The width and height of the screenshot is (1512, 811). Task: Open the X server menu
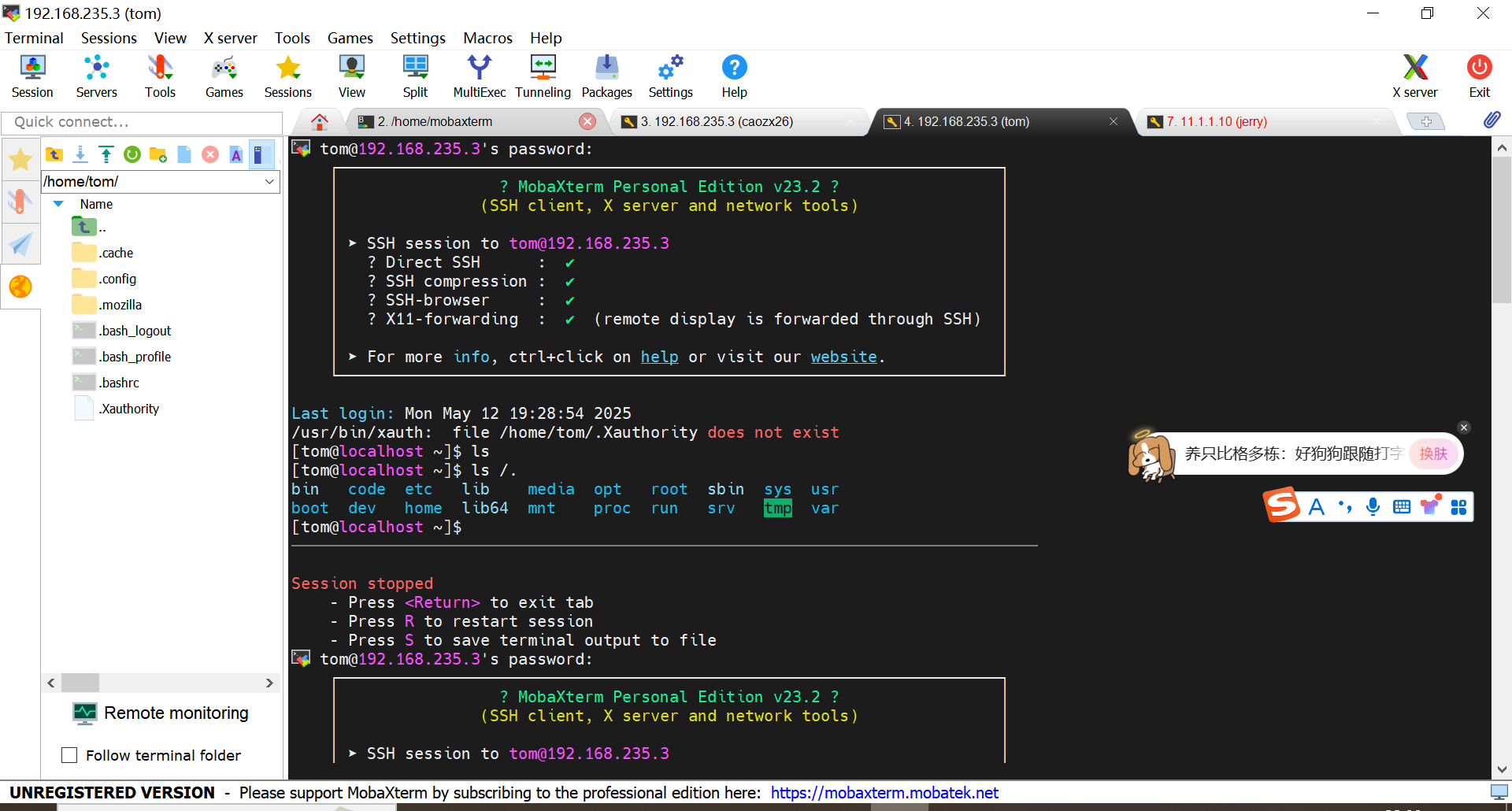[230, 38]
